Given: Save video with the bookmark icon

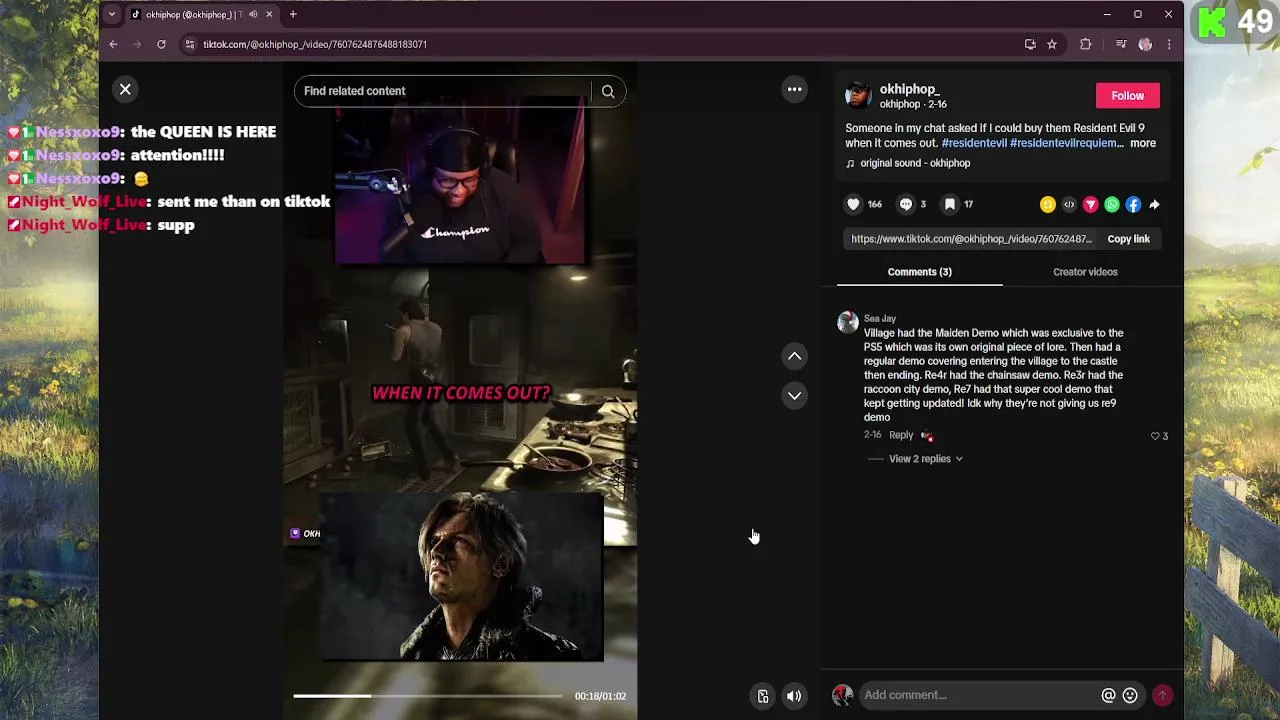Looking at the screenshot, I should [950, 204].
